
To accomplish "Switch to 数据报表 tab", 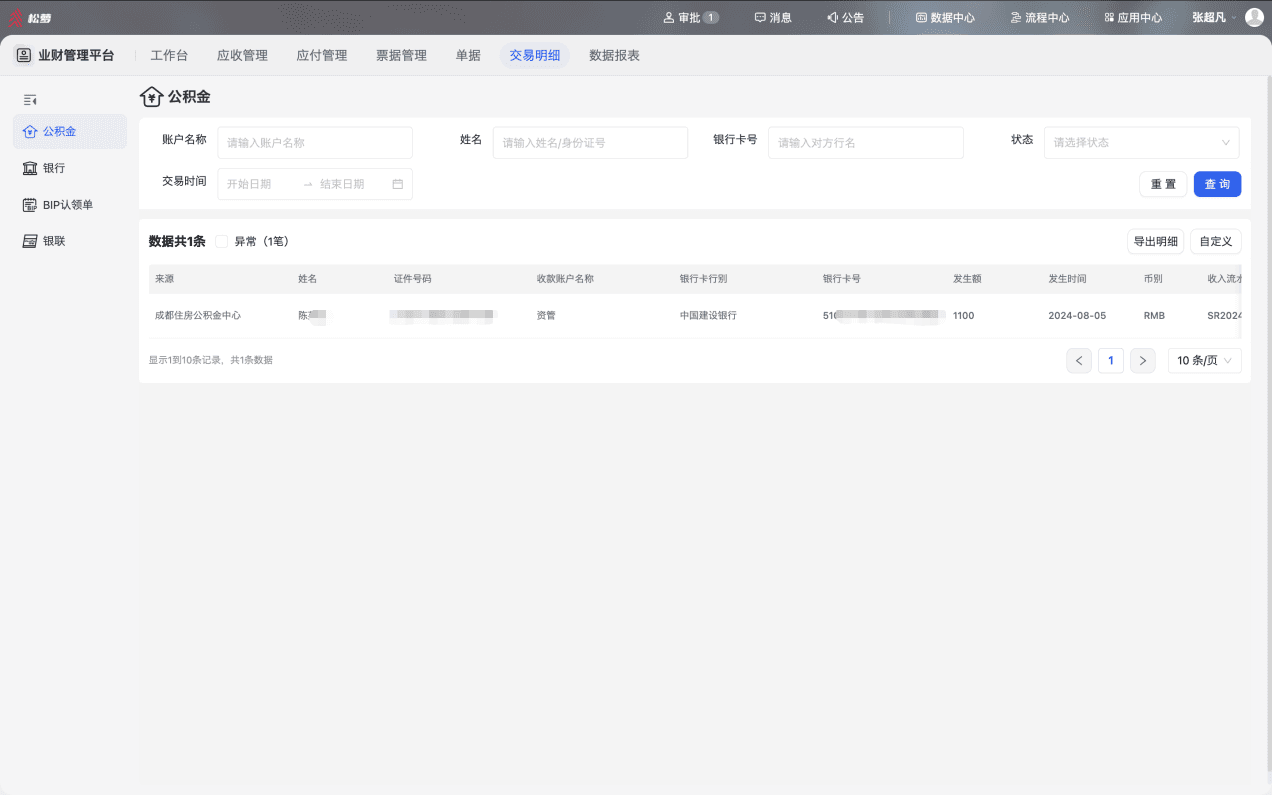I will 615,55.
